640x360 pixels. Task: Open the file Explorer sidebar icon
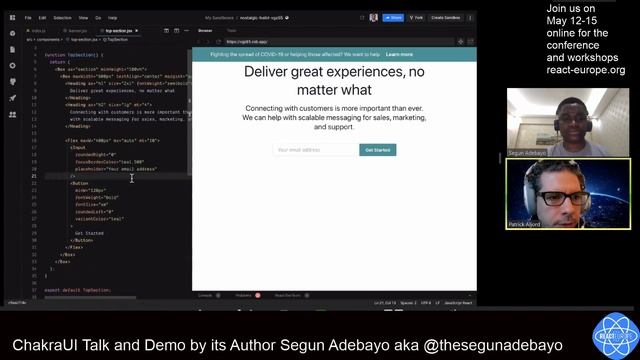(x=13, y=49)
